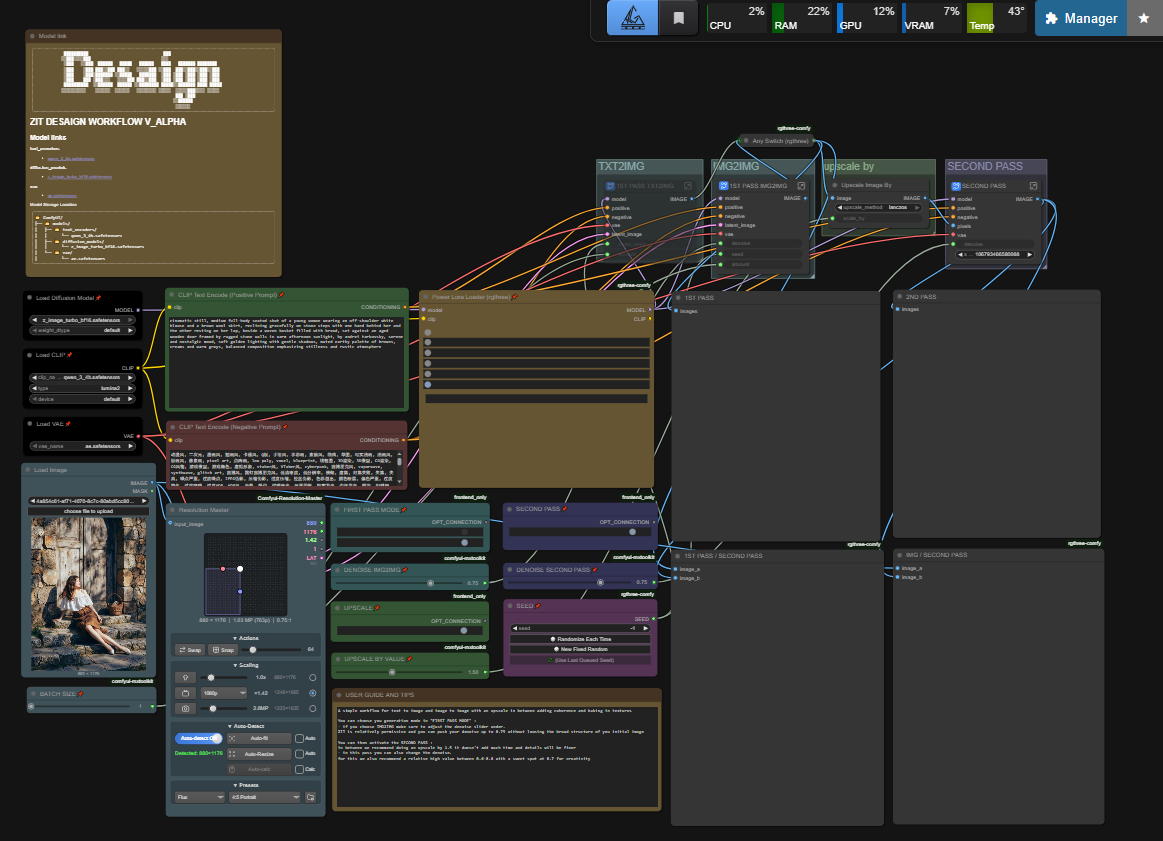Click the camera megapixel scaling icon
1163x841 pixels.
(x=185, y=707)
